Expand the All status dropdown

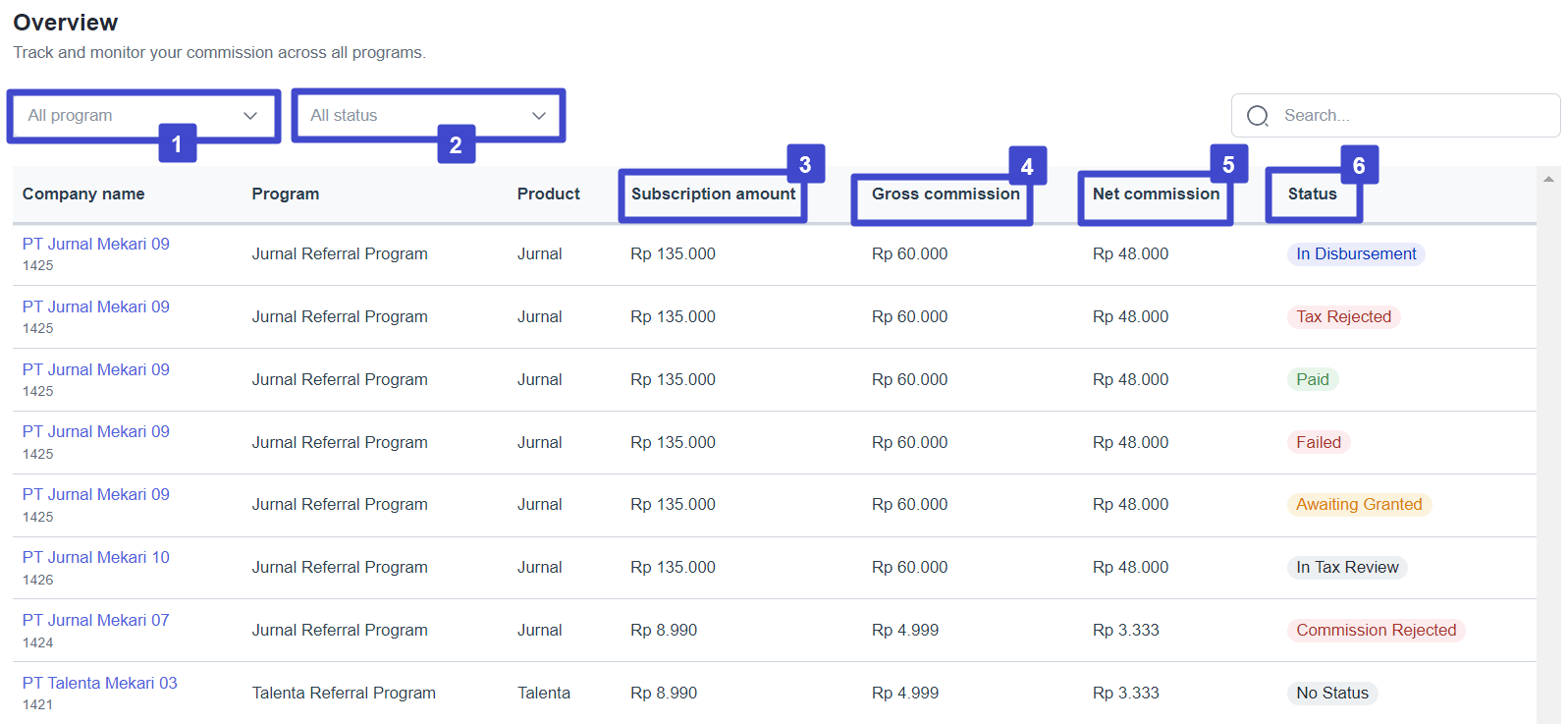pos(427,116)
